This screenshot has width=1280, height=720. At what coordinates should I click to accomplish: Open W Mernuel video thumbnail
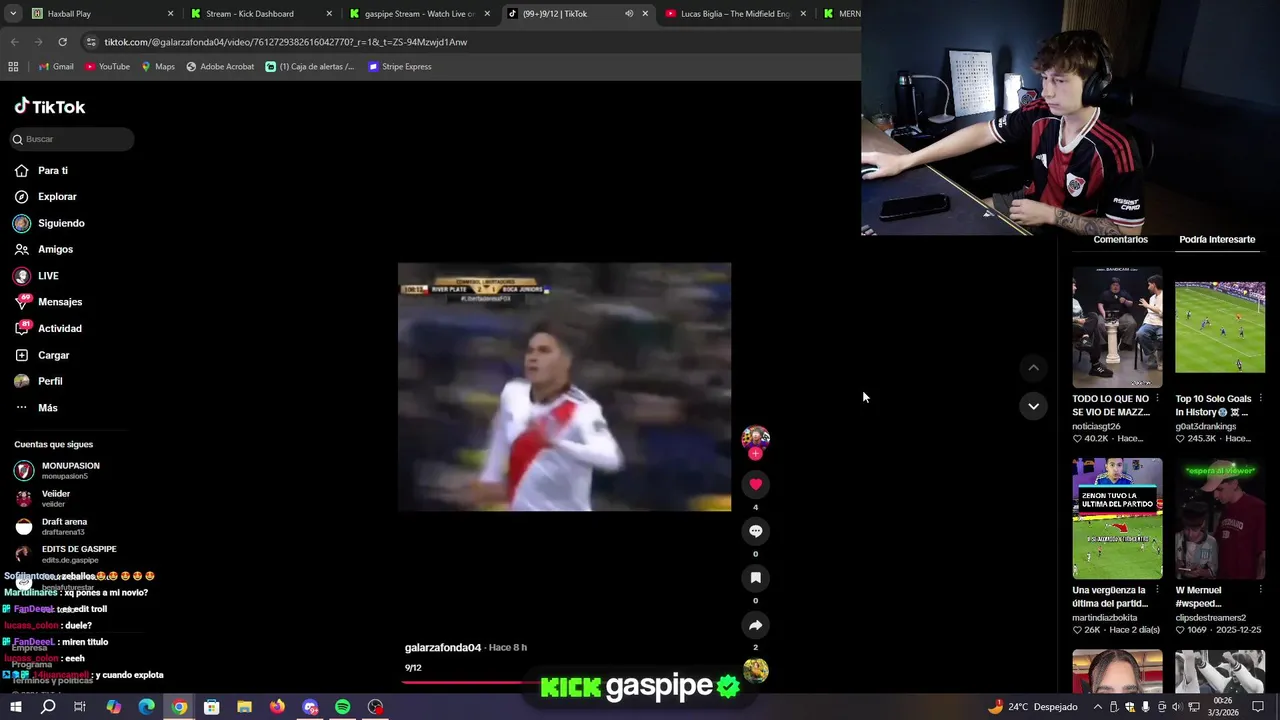1220,519
